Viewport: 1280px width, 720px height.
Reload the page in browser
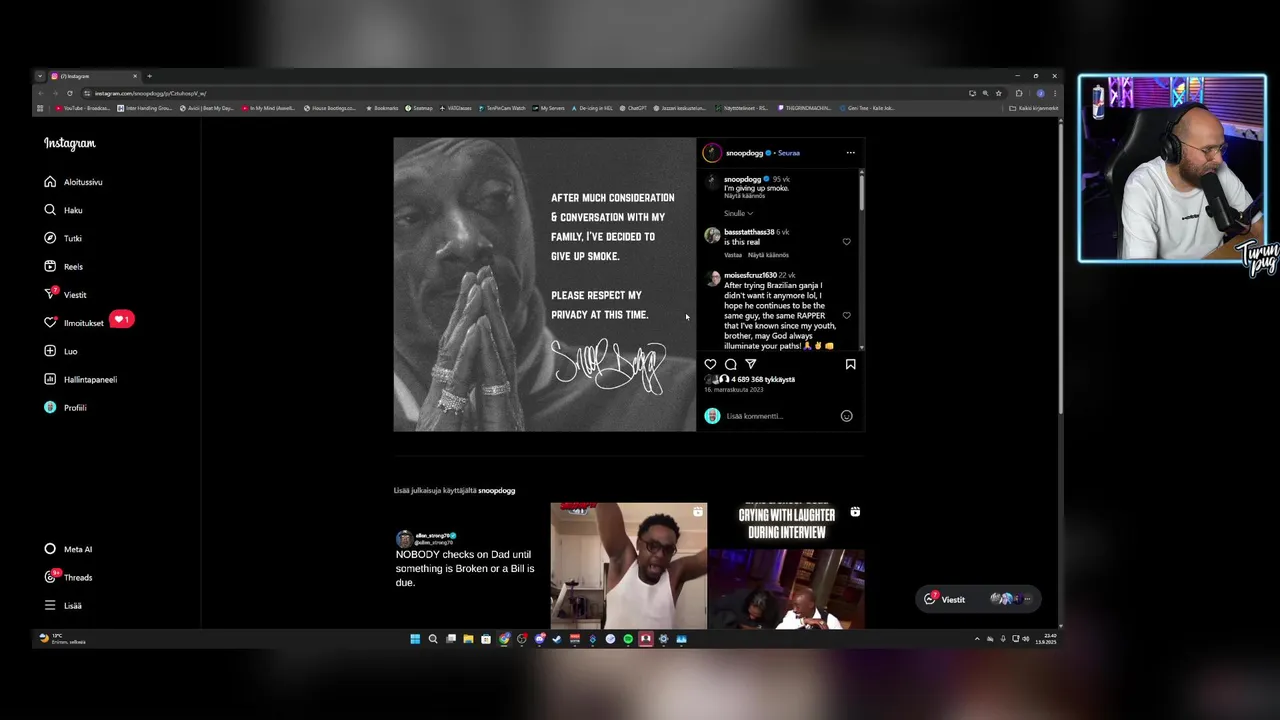tap(69, 93)
